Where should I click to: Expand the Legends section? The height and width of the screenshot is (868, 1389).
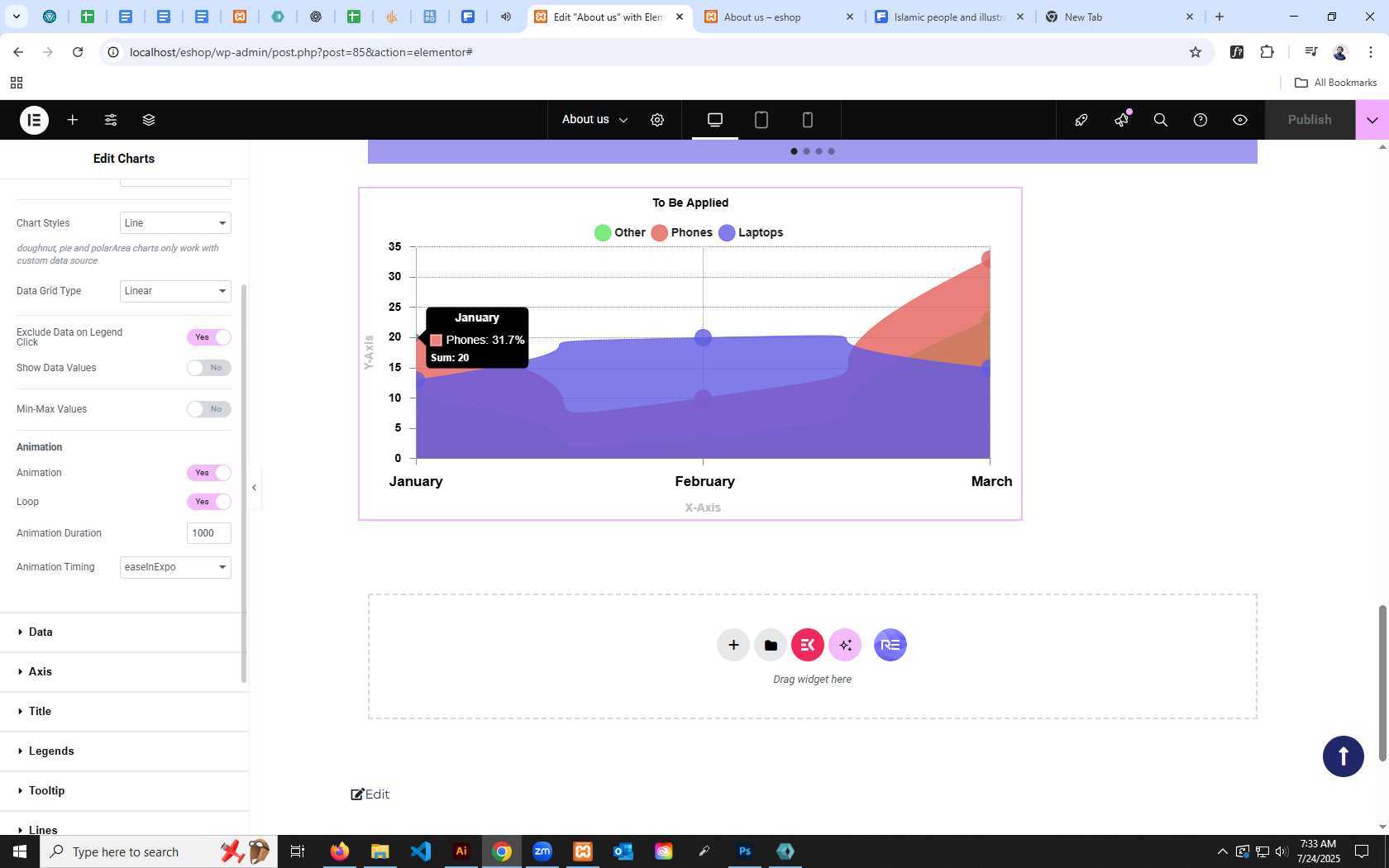point(124,751)
